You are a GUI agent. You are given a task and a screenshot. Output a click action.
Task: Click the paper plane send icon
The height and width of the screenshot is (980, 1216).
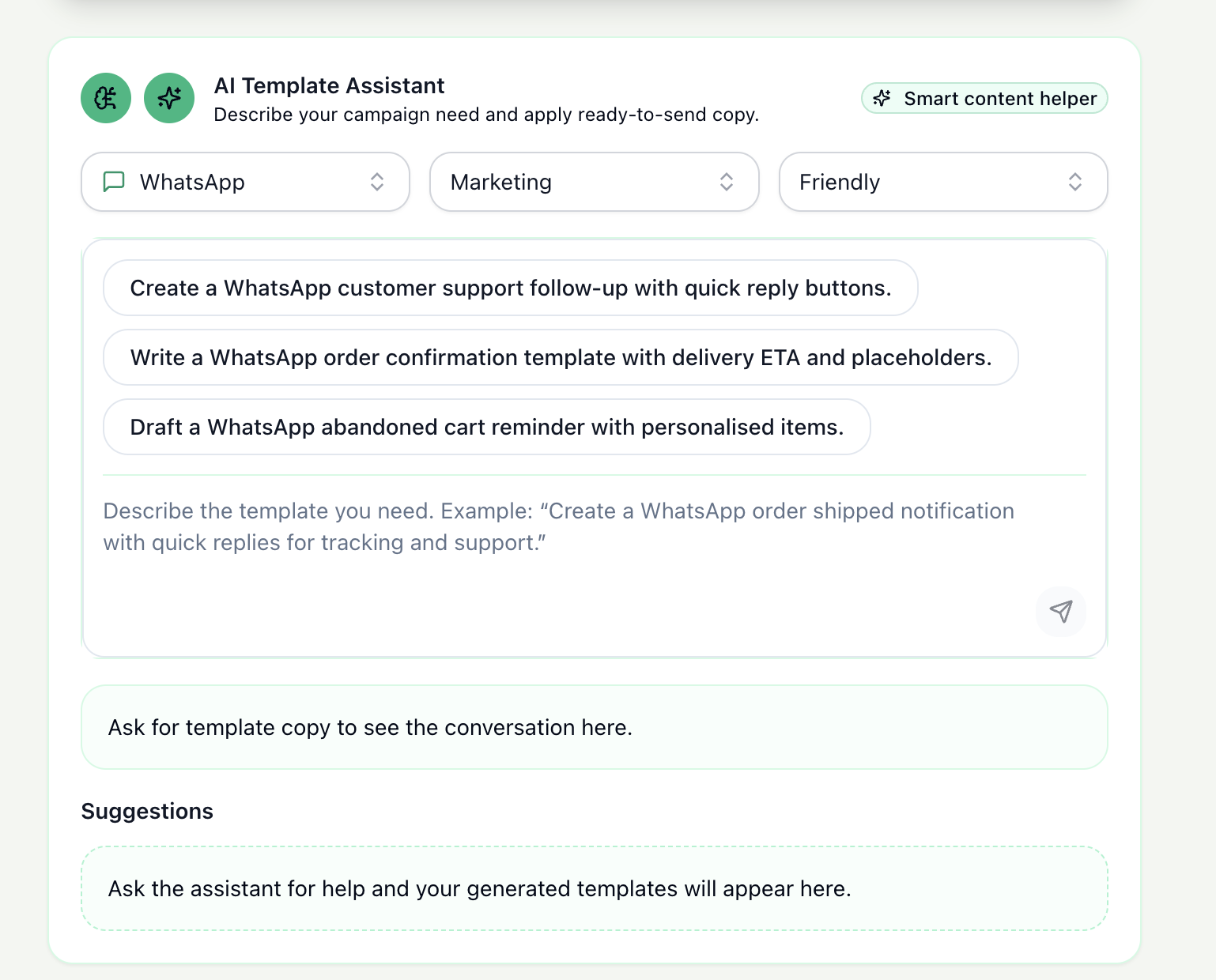coord(1061,612)
